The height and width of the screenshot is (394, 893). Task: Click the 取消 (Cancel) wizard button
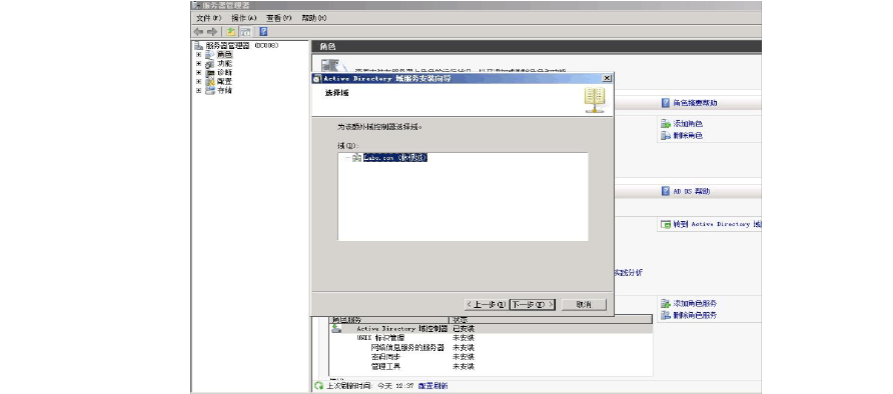click(584, 305)
